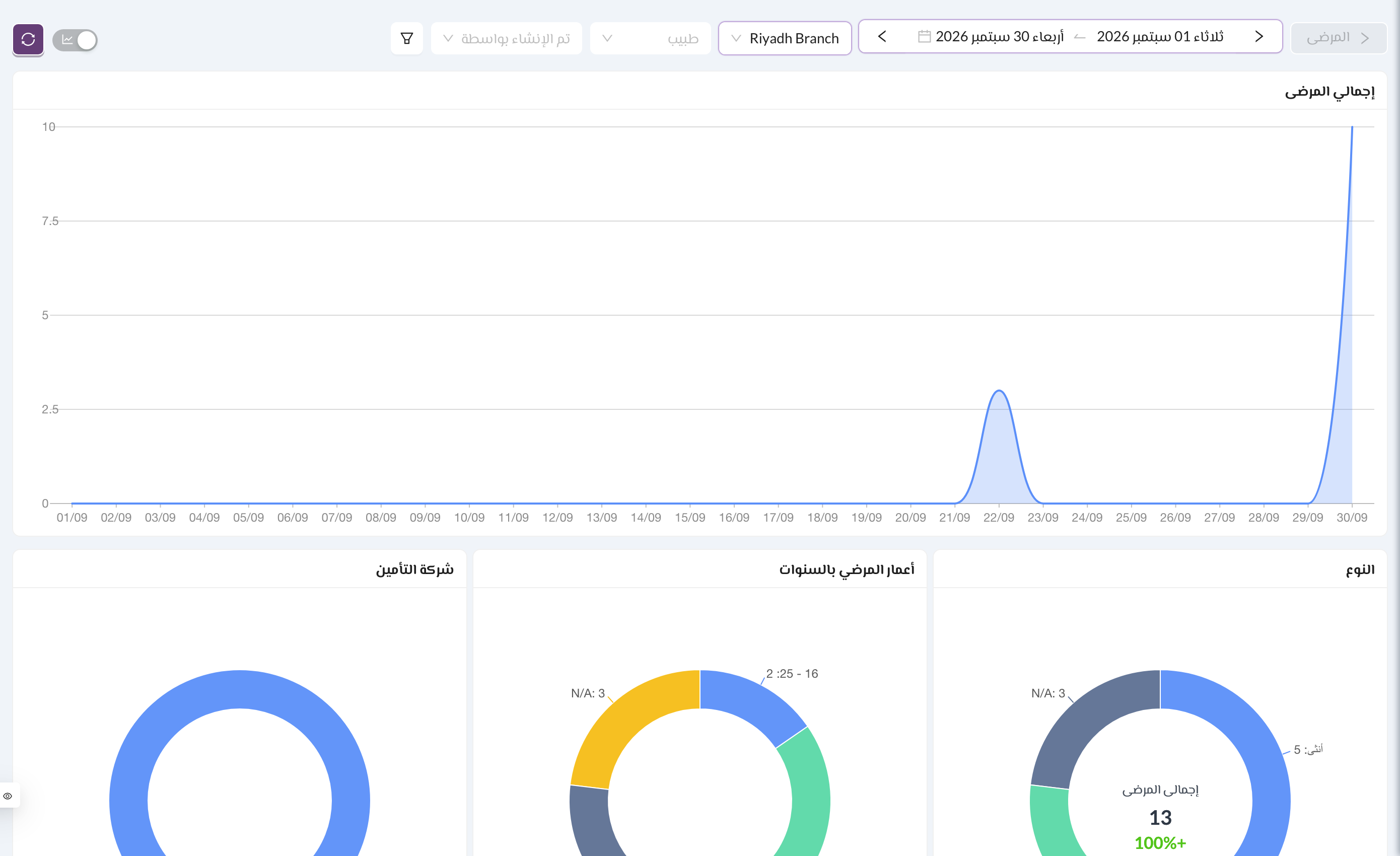Toggle the chart view switch
This screenshot has width=1400, height=856.
75,40
